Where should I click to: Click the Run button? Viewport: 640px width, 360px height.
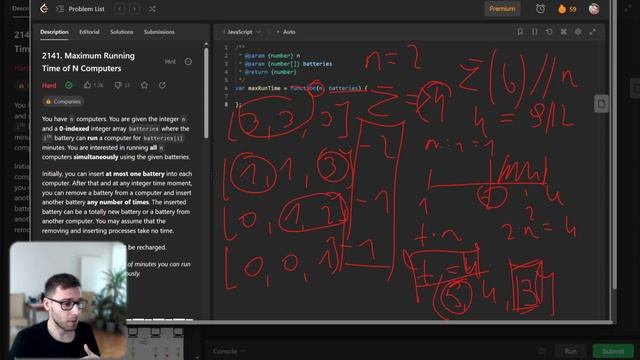[571, 351]
